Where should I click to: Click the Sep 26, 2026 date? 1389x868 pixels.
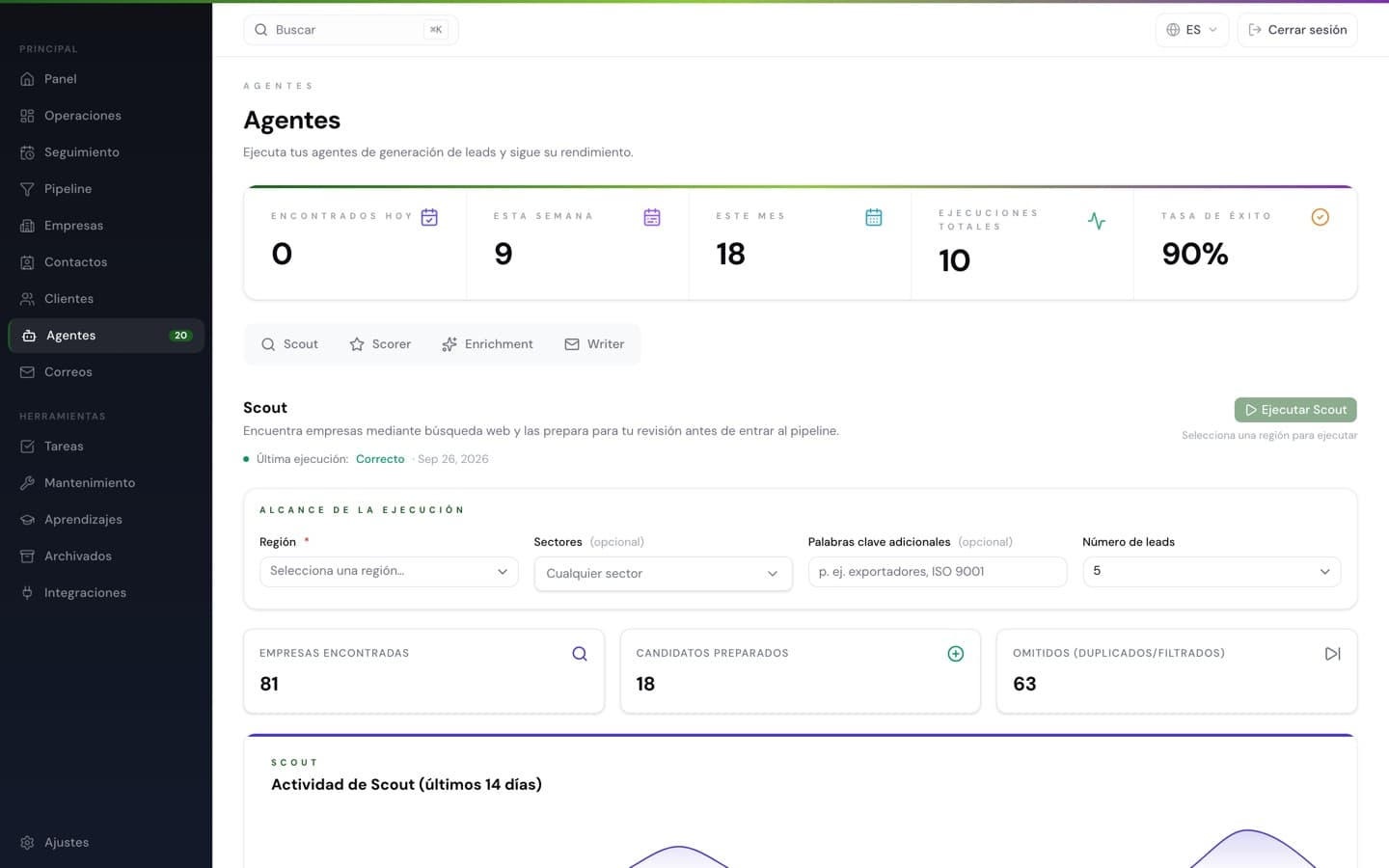pos(453,459)
